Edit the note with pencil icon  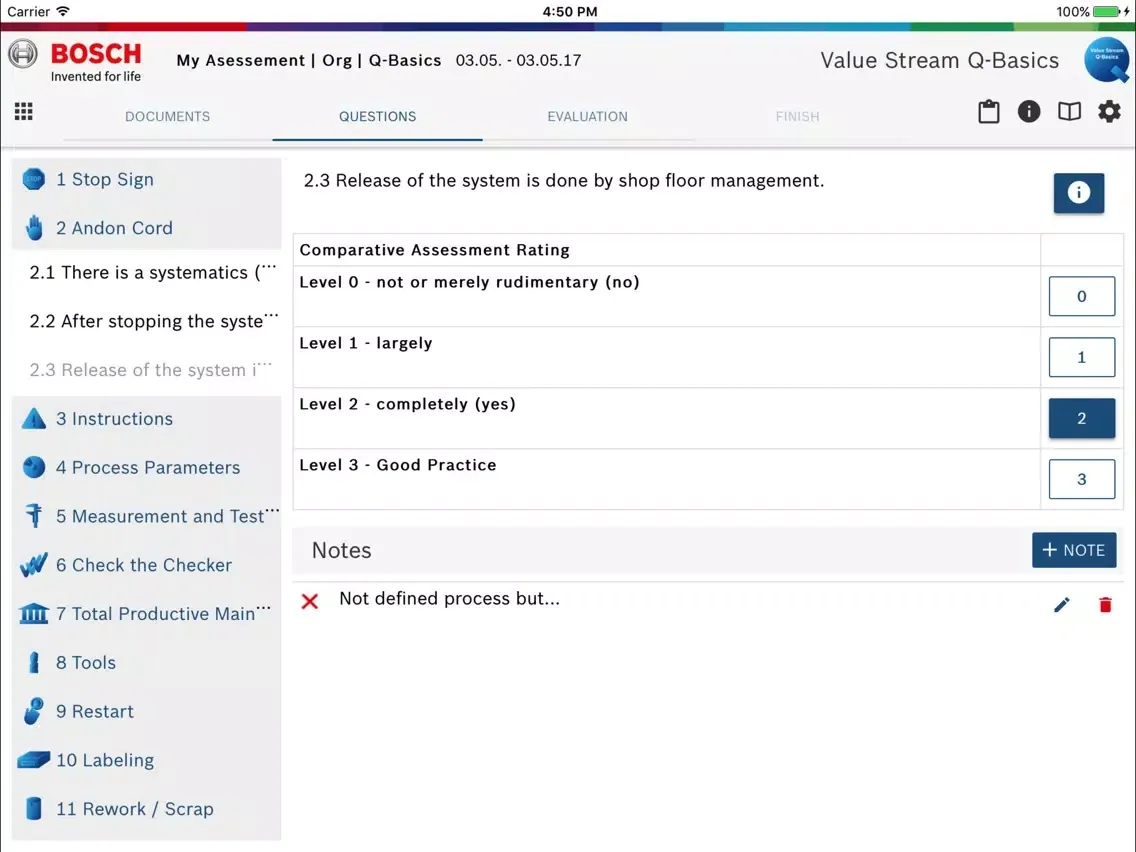(1062, 604)
